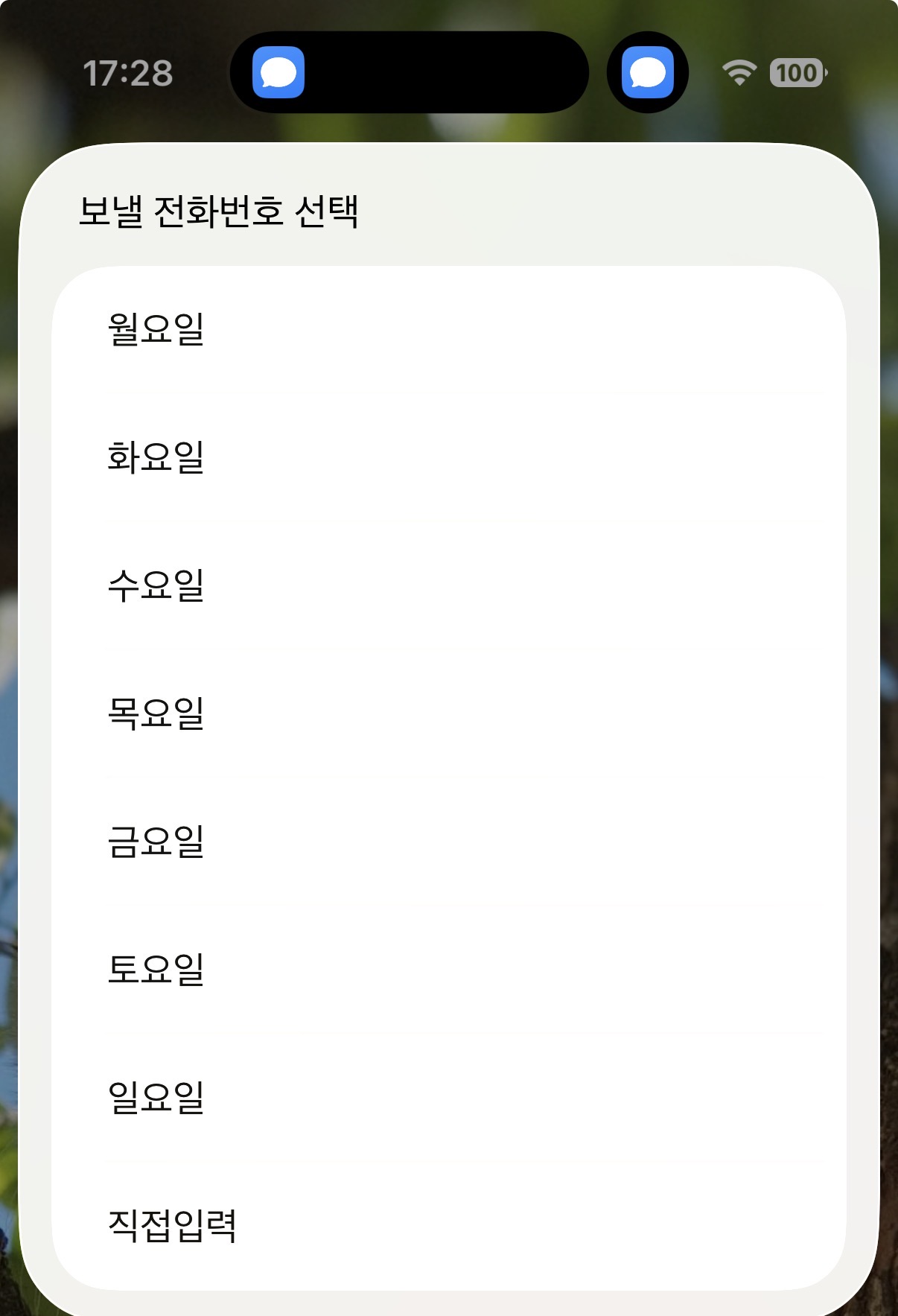
Task: Tap the battery 100 indicator
Action: point(798,73)
